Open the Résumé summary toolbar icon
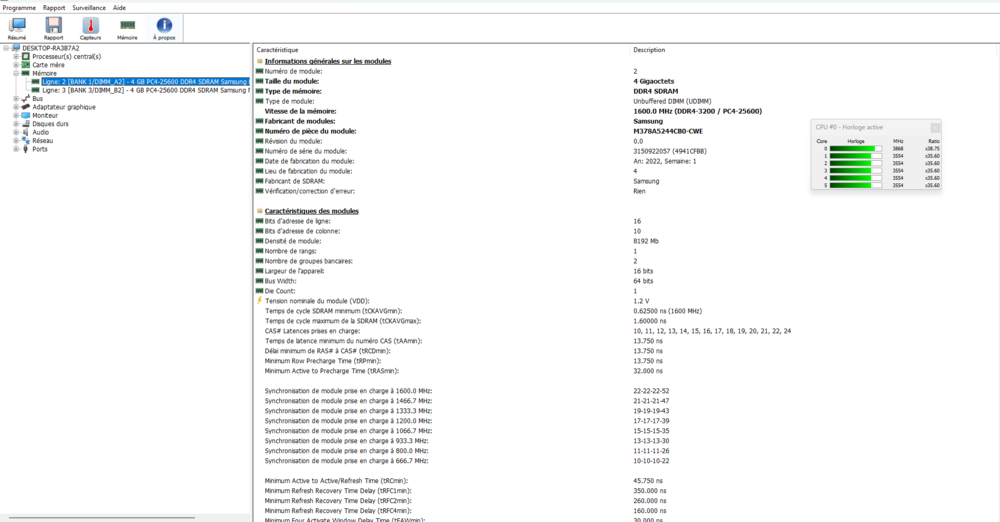1000x522 pixels. [17, 28]
